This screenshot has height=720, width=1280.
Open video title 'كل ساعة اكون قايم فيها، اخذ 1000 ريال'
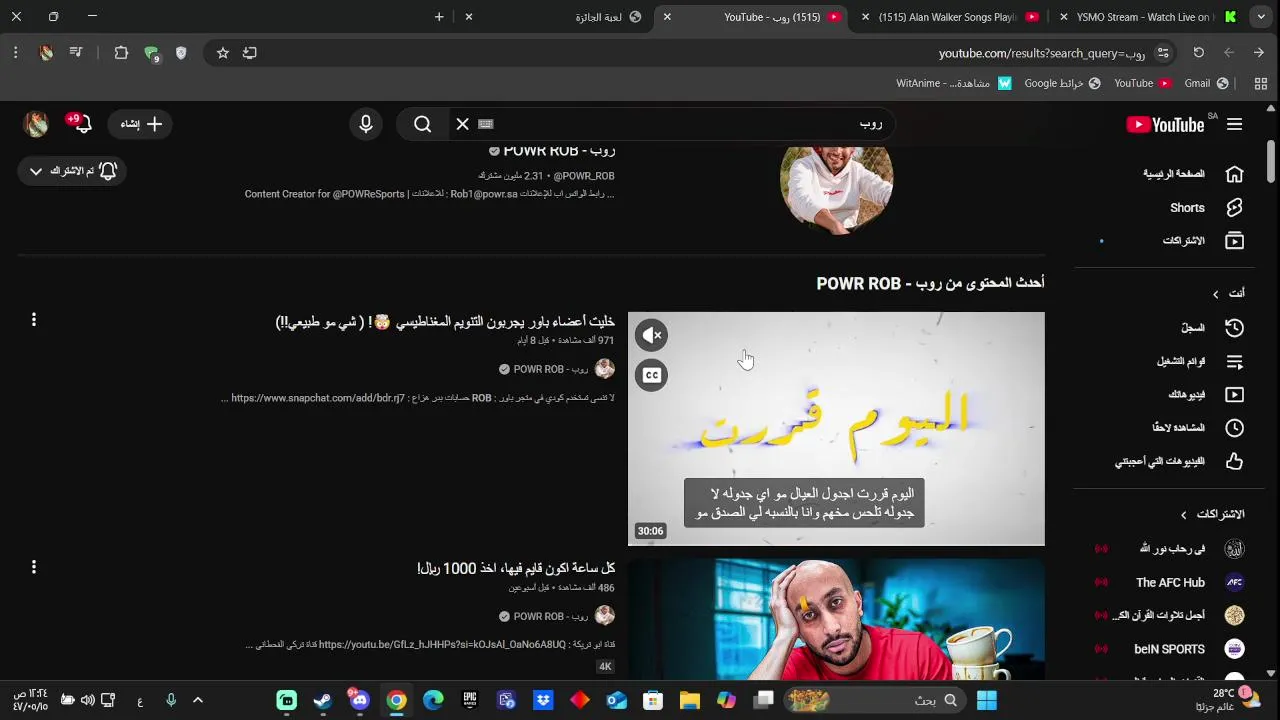pyautogui.click(x=516, y=568)
